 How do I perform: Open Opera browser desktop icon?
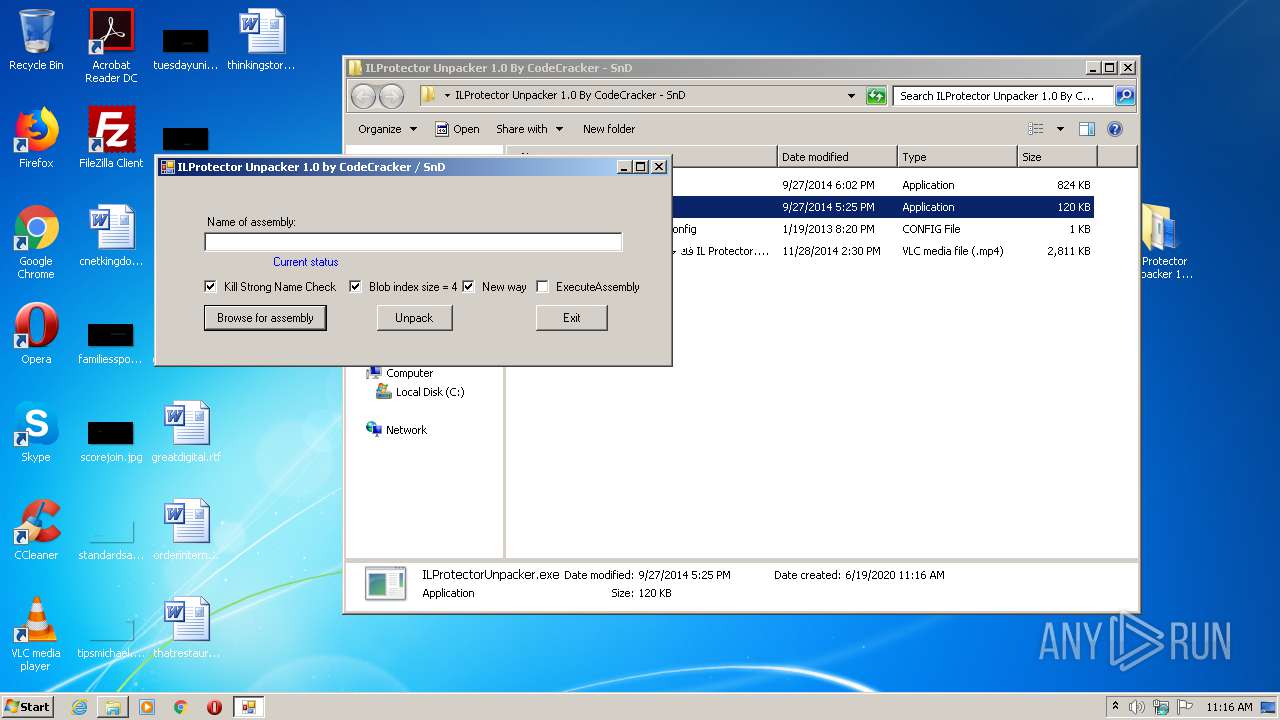(36, 333)
